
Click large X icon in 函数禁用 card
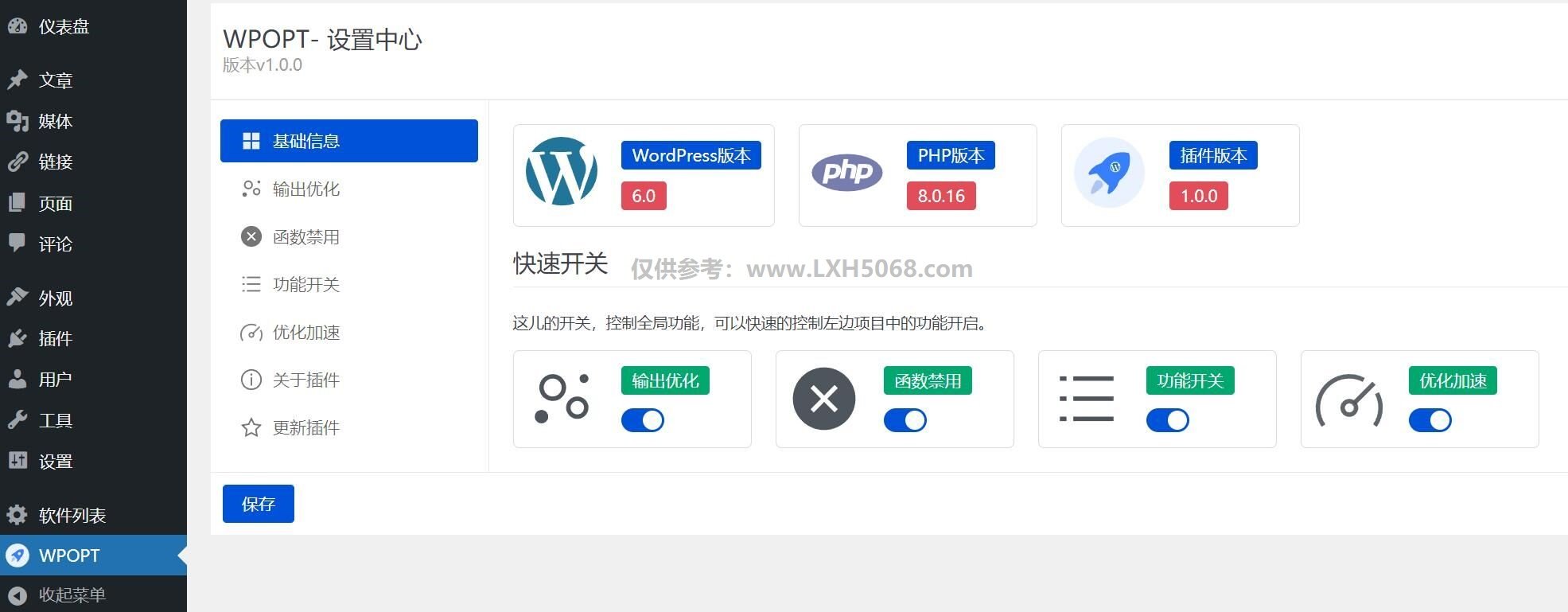(824, 399)
